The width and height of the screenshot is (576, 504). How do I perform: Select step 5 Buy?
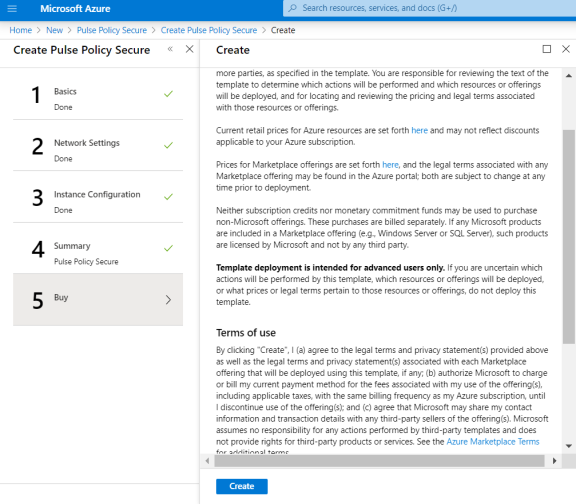(x=98, y=299)
